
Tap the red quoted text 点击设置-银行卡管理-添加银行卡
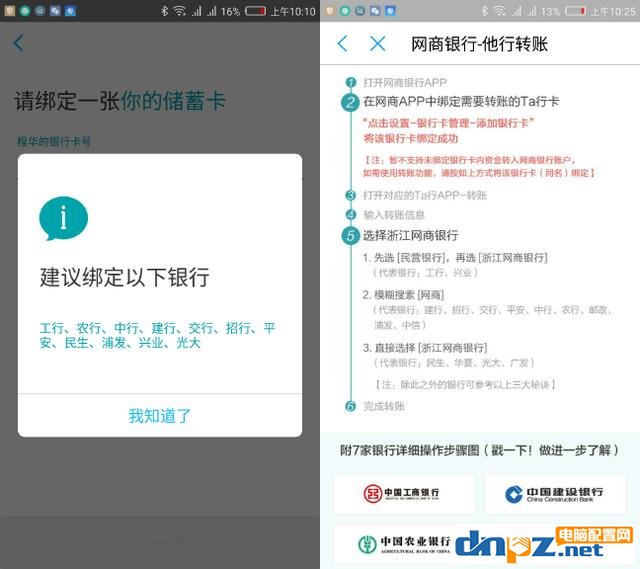pos(449,123)
